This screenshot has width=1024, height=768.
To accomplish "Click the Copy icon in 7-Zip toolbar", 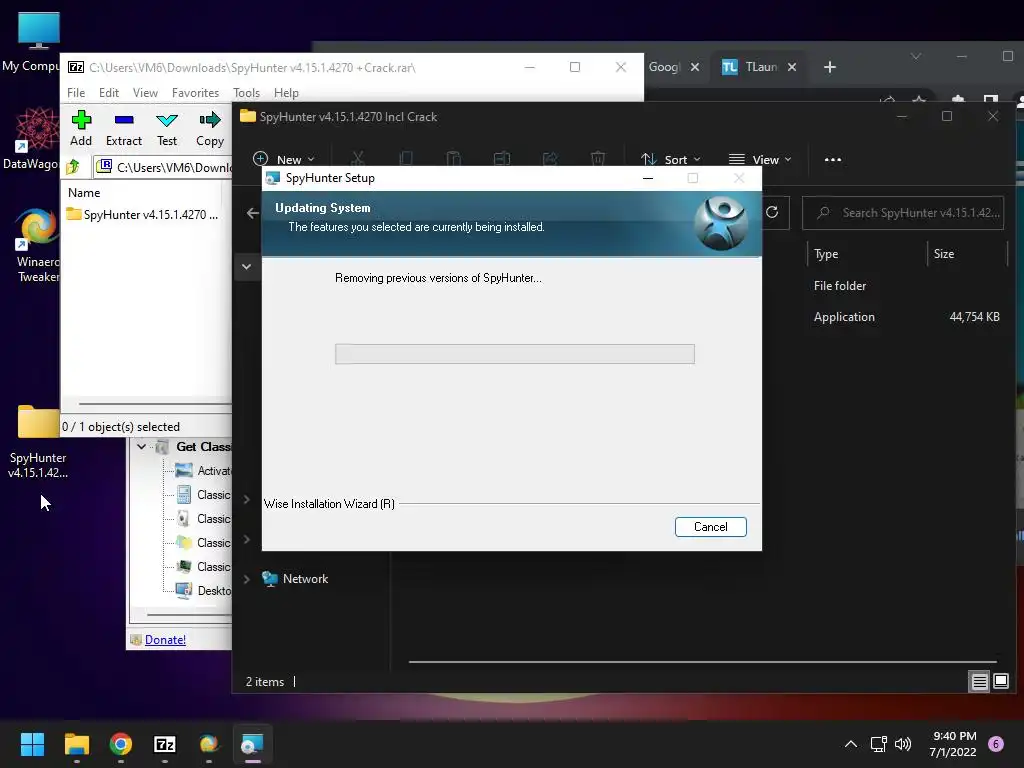I will coord(210,129).
